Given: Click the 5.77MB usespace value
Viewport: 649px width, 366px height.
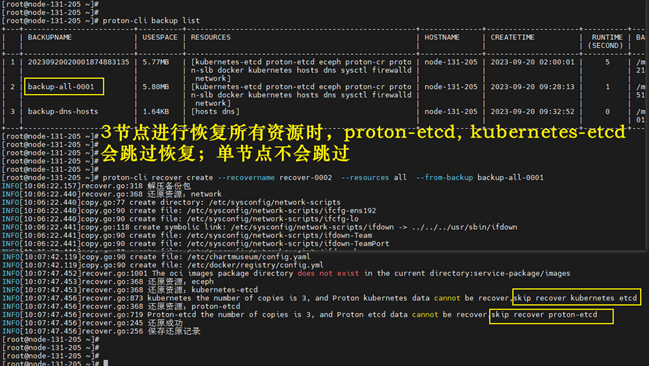Looking at the screenshot, I should 156,62.
